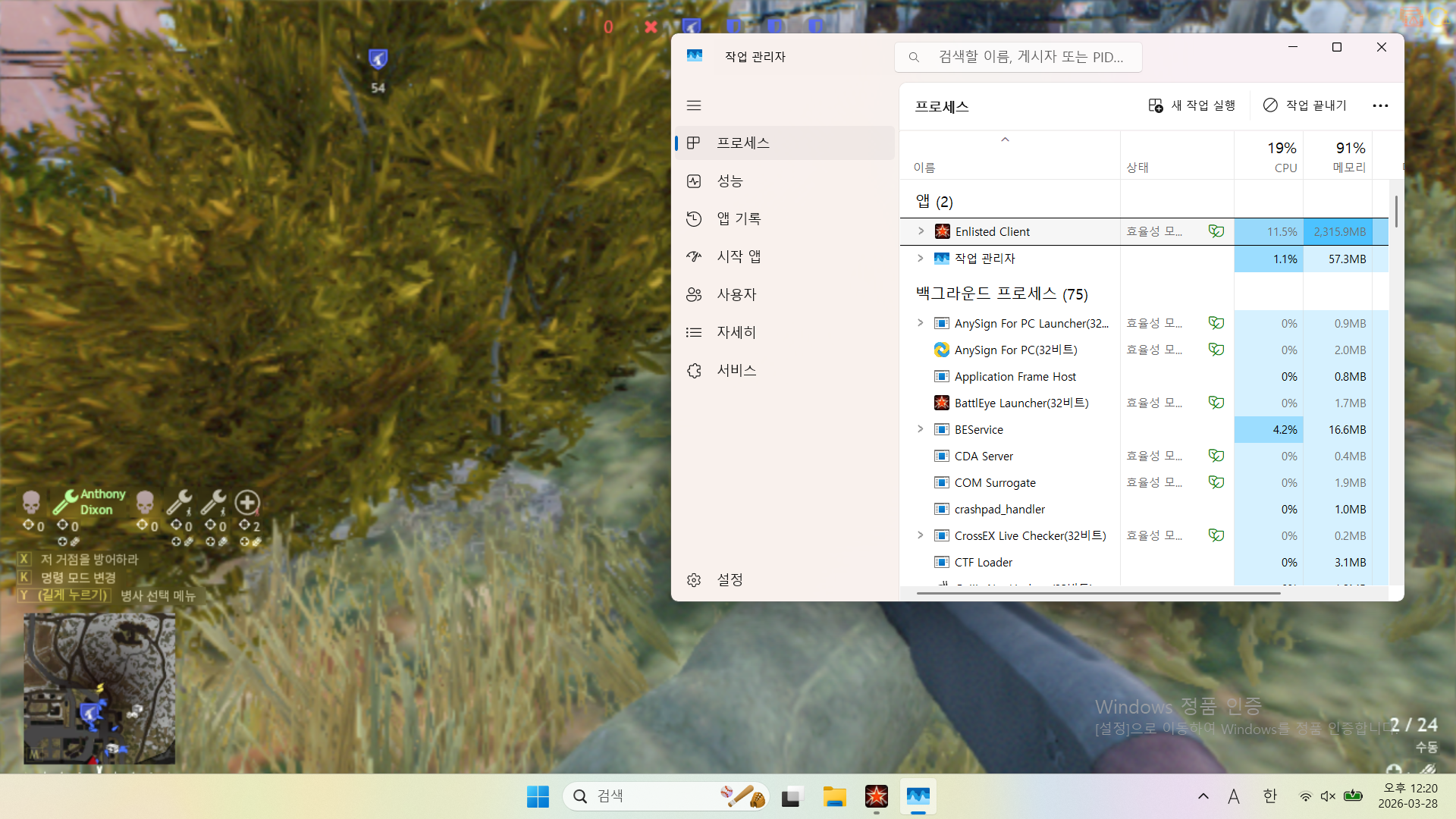Click horizontal scrollbar under process list
Viewport: 1456px width, 819px height.
[x=1098, y=593]
